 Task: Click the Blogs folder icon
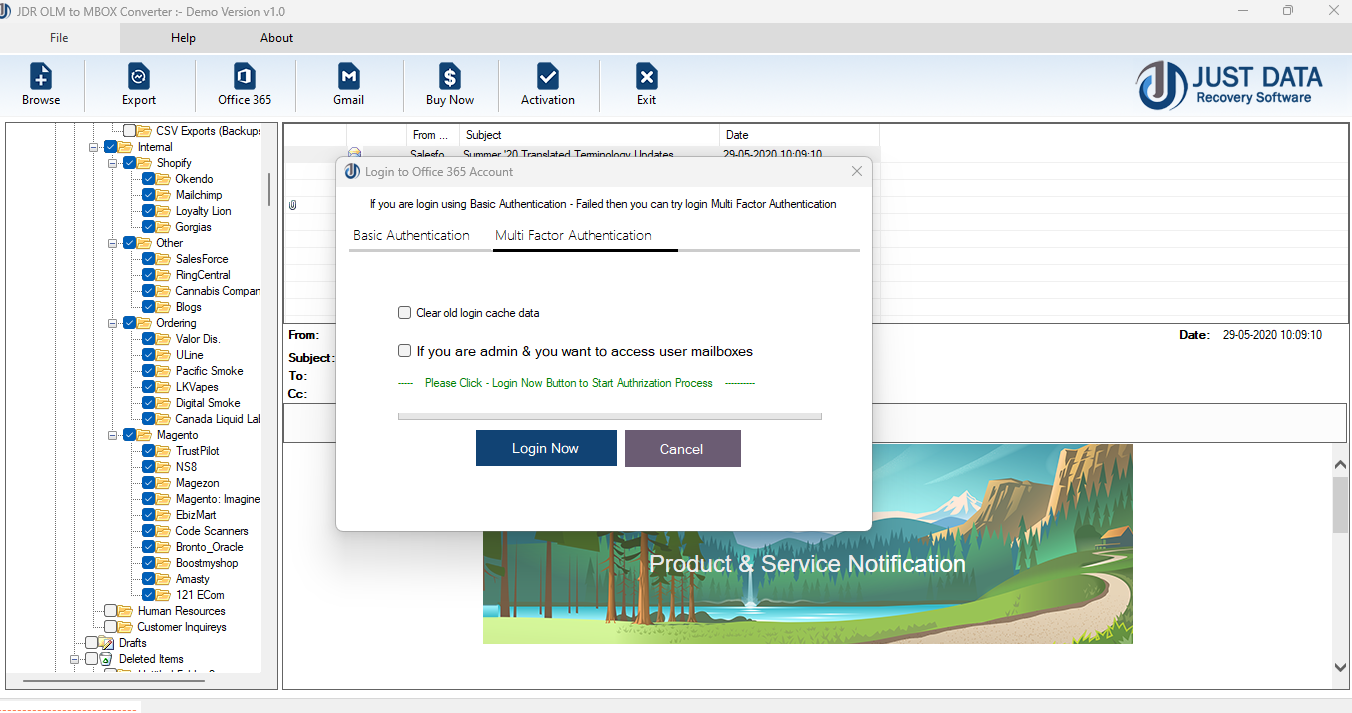pos(164,307)
